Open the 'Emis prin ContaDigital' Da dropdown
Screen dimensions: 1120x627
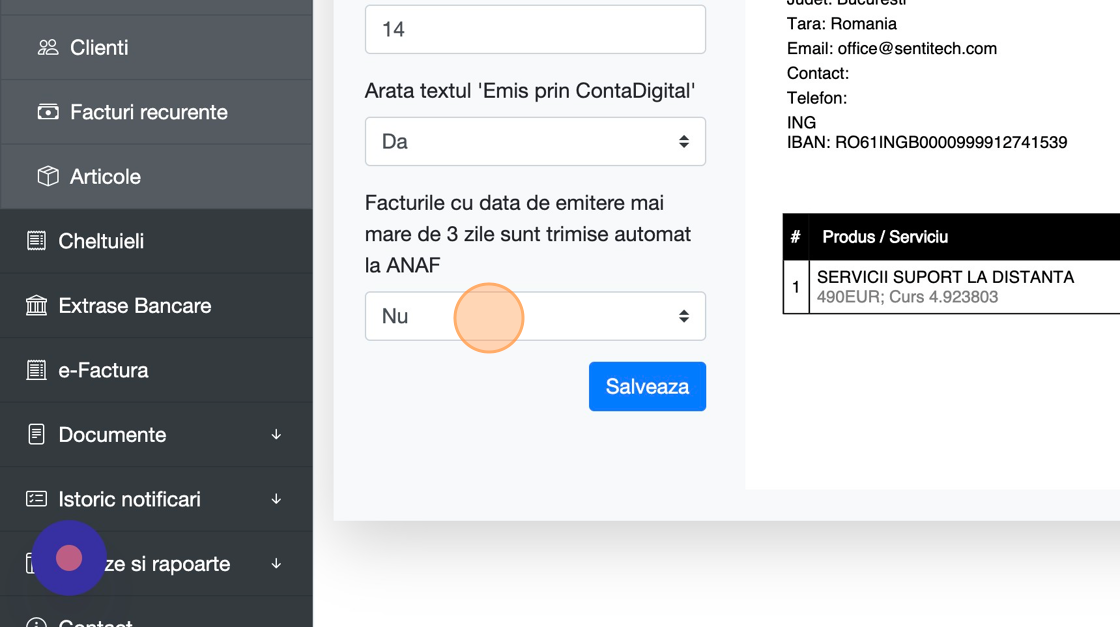coord(535,141)
